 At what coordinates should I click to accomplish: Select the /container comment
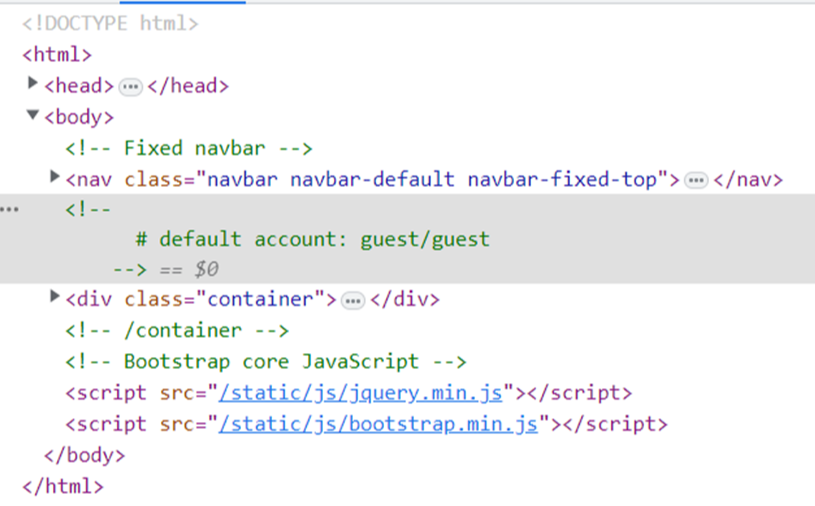tap(177, 330)
